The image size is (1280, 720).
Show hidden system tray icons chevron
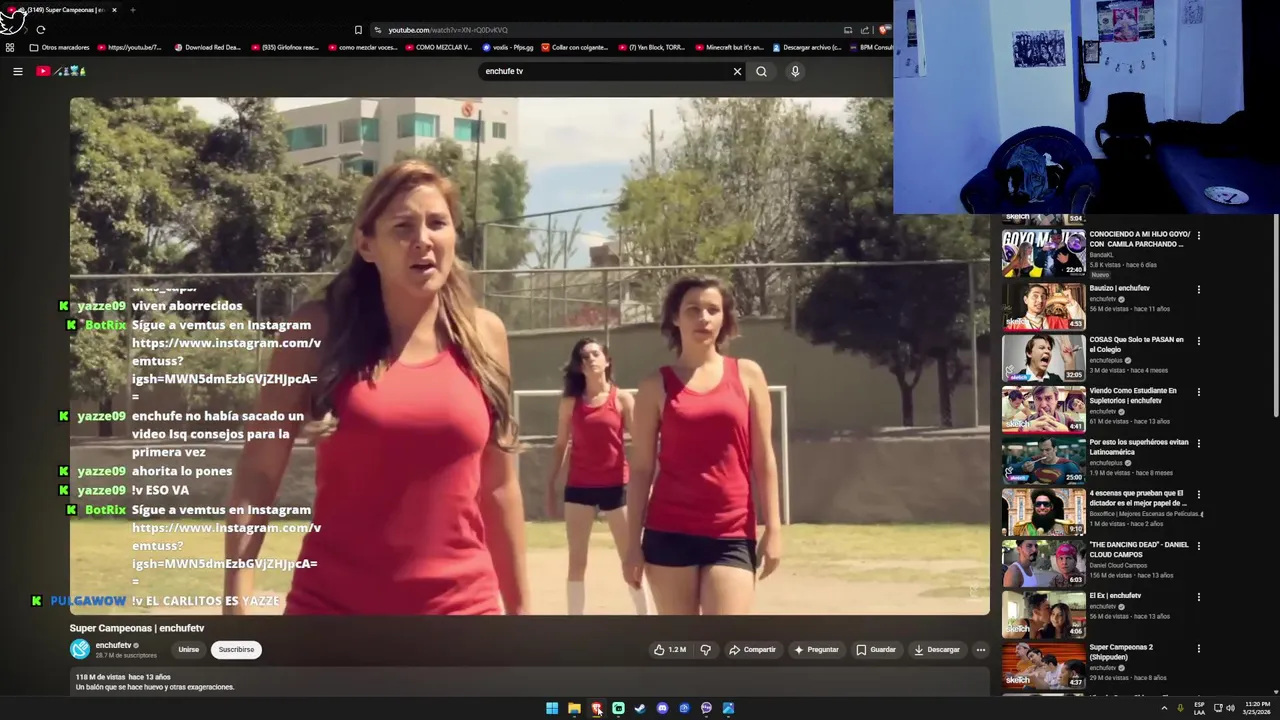coord(1164,708)
